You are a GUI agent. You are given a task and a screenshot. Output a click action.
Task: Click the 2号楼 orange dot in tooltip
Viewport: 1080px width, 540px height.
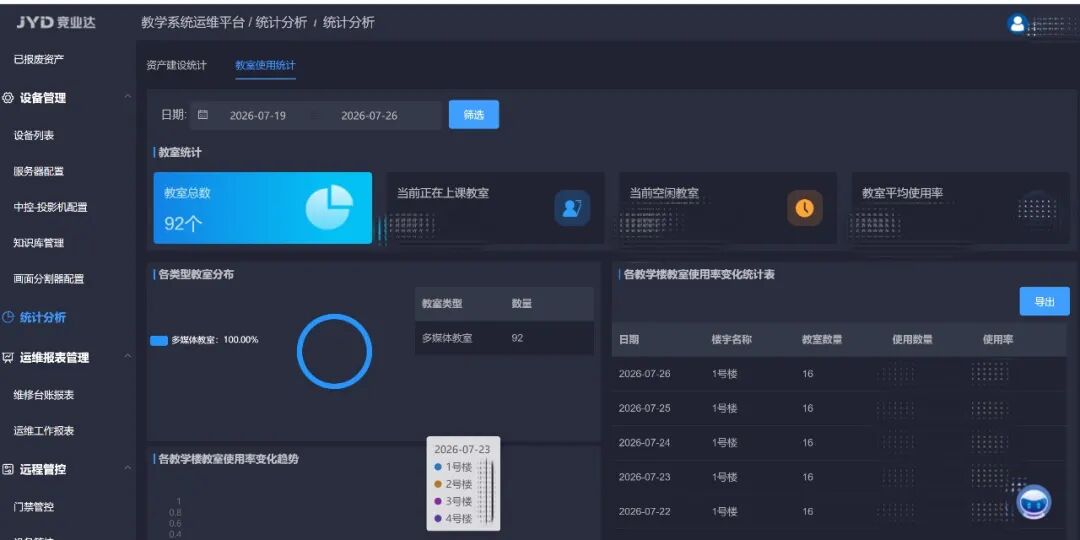click(438, 484)
